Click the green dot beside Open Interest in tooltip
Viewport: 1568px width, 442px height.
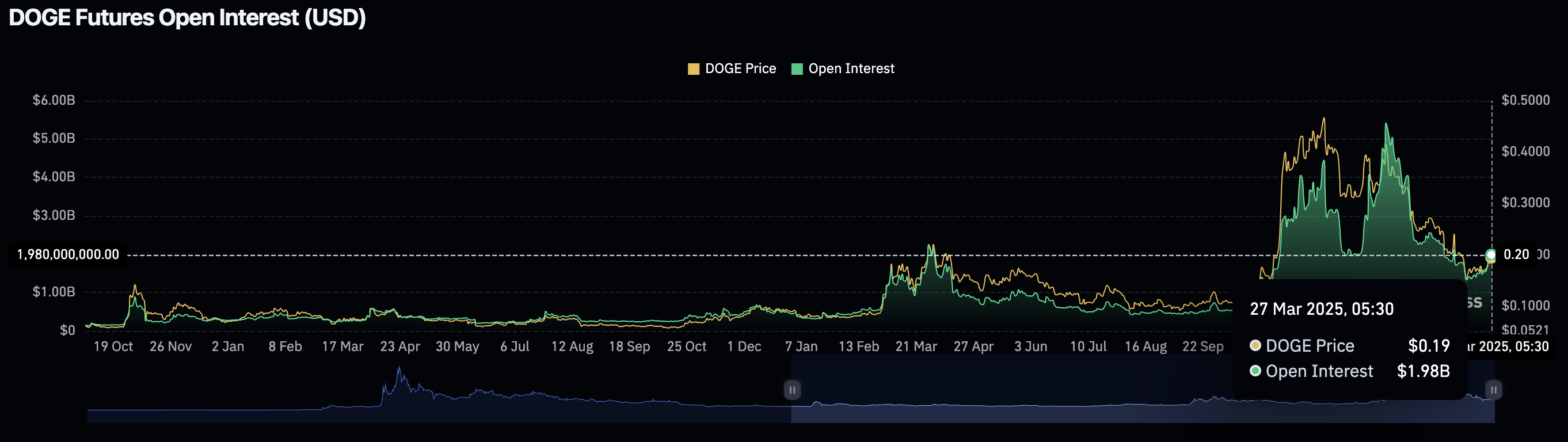pos(1255,371)
